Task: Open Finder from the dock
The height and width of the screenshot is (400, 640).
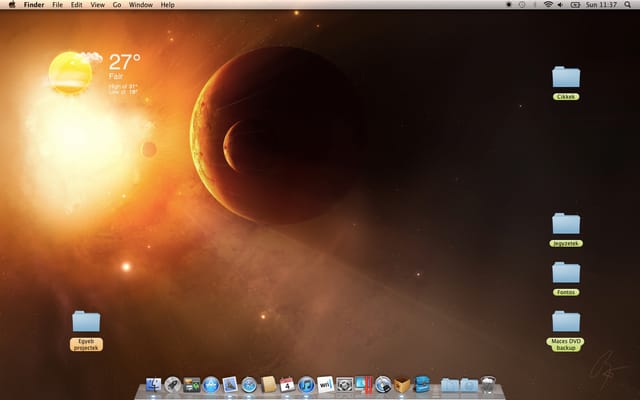Action: pyautogui.click(x=153, y=385)
